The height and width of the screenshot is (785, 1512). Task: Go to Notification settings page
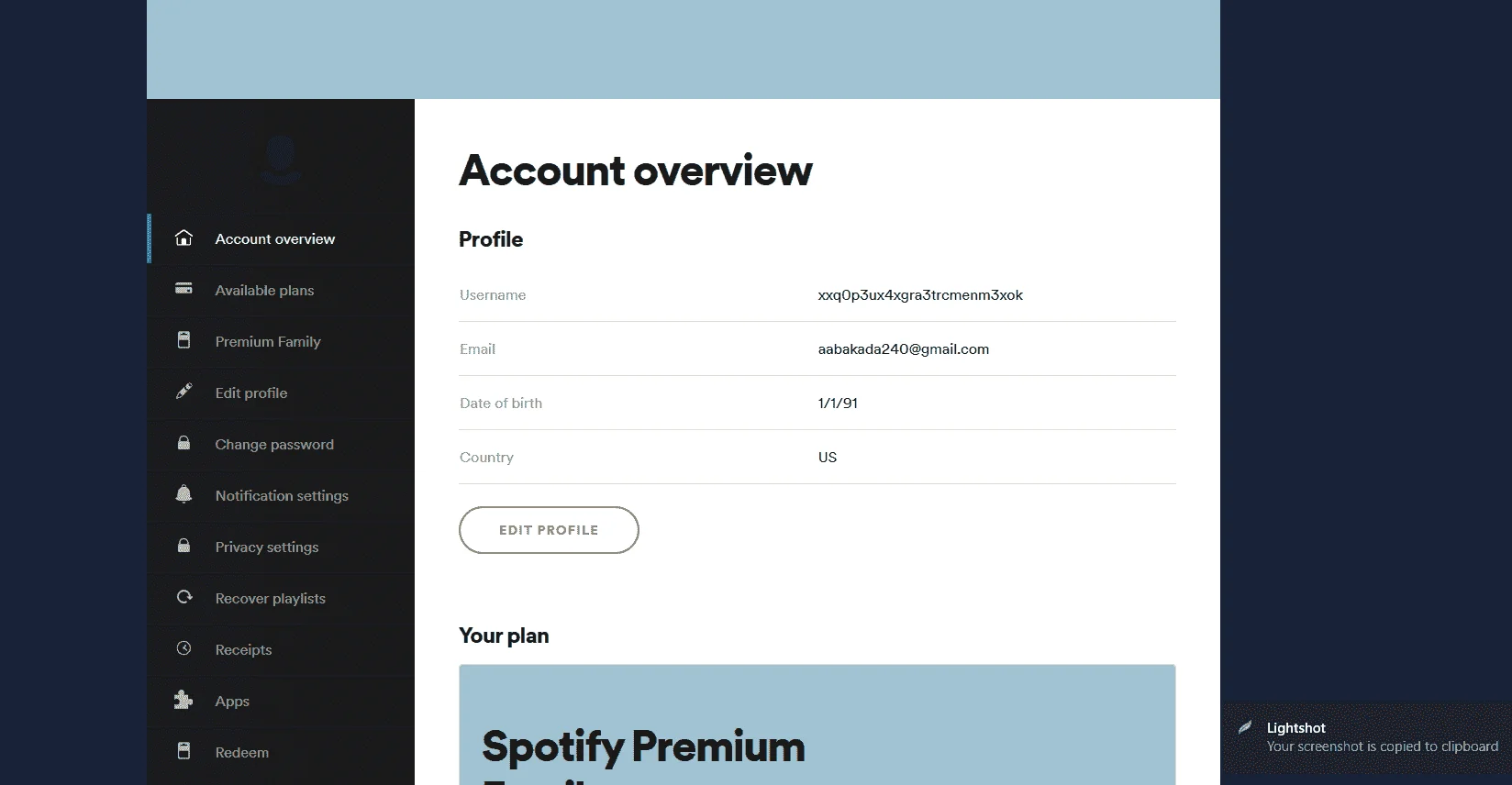pos(281,495)
